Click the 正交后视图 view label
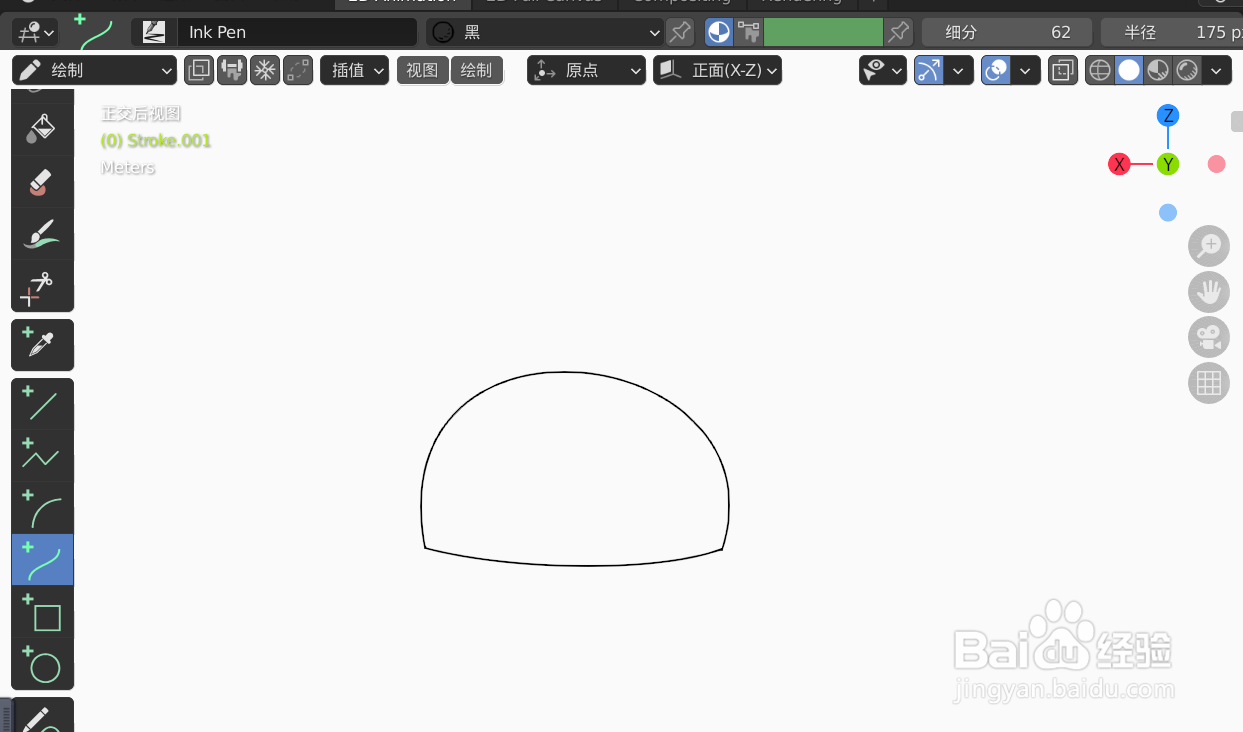1243x732 pixels. pos(141,114)
